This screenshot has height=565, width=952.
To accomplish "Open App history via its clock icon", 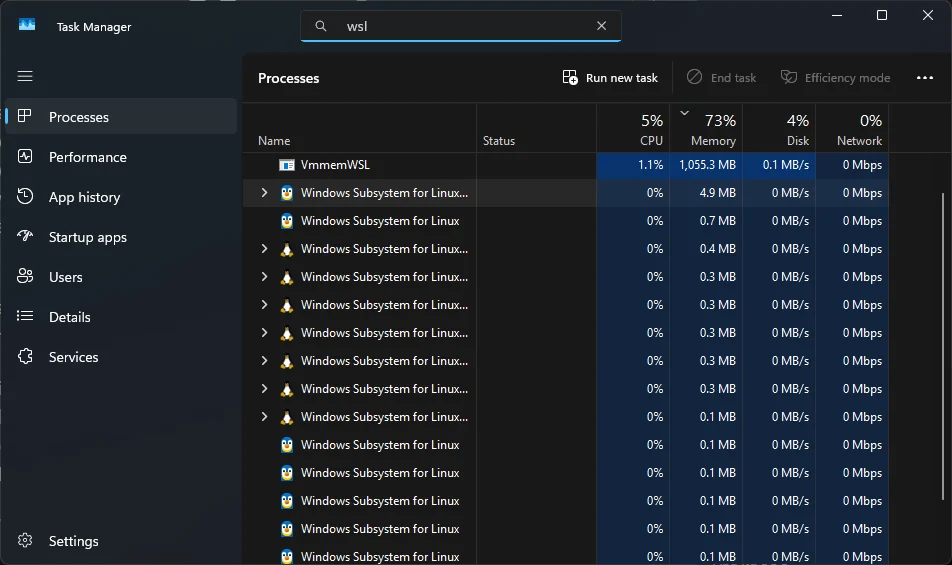I will 25,196.
